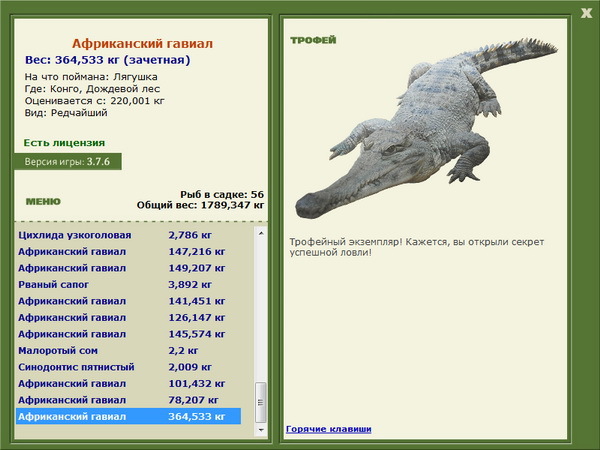Click the fish list scroll down arrow
The image size is (600, 450).
(261, 430)
